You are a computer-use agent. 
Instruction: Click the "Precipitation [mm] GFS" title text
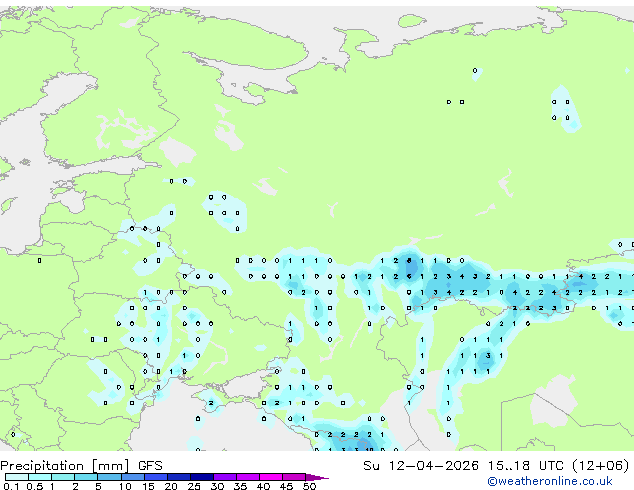[81, 466]
